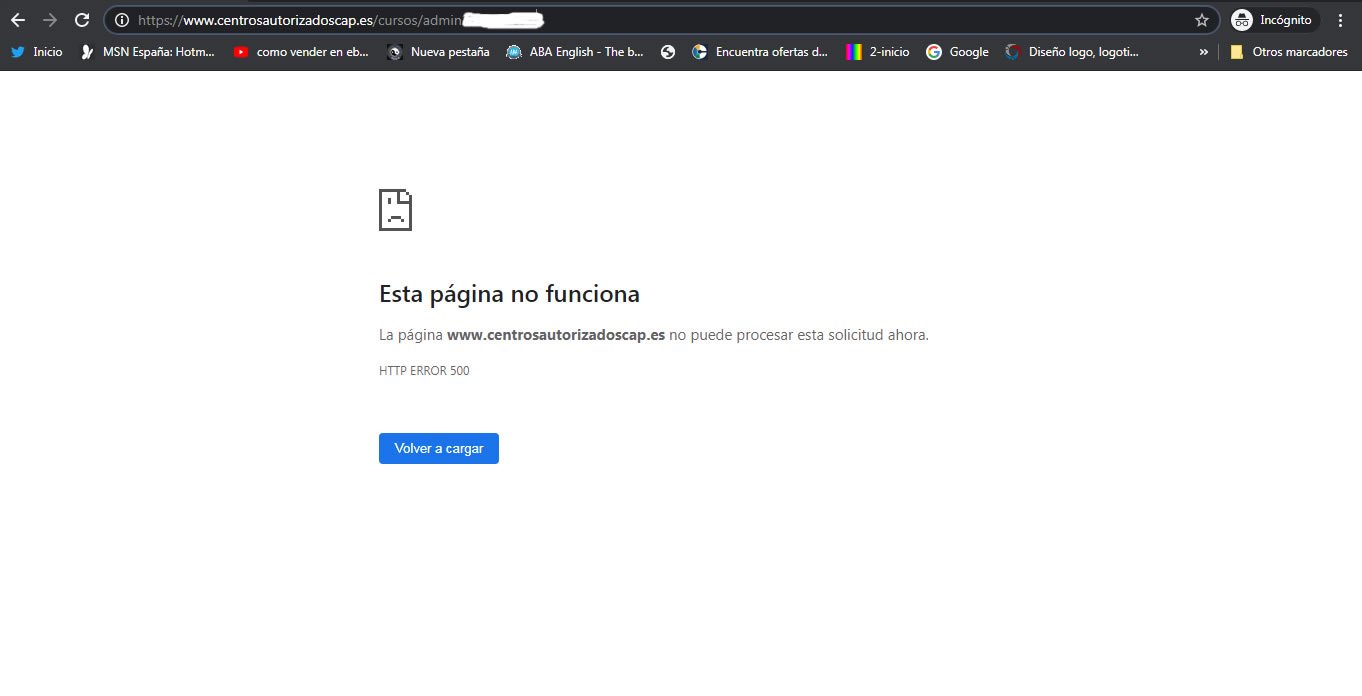1362x696 pixels.
Task: Open the MSN España Hotmail bookmark
Action: (x=148, y=52)
